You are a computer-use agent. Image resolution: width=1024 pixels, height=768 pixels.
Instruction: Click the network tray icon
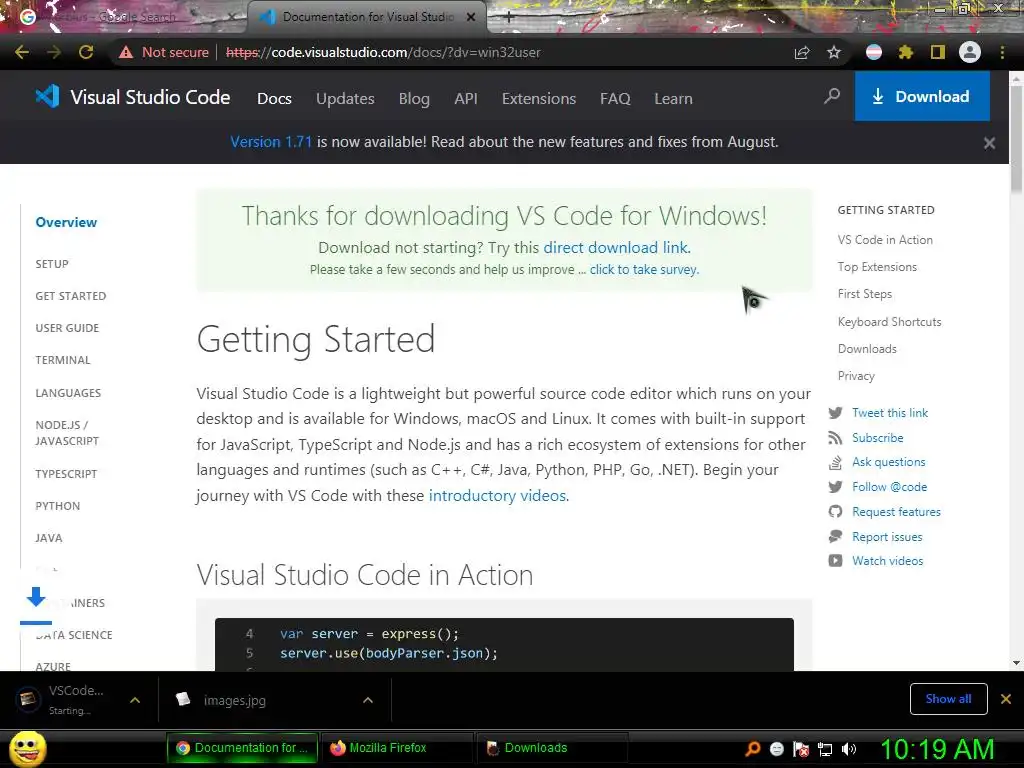coord(825,749)
